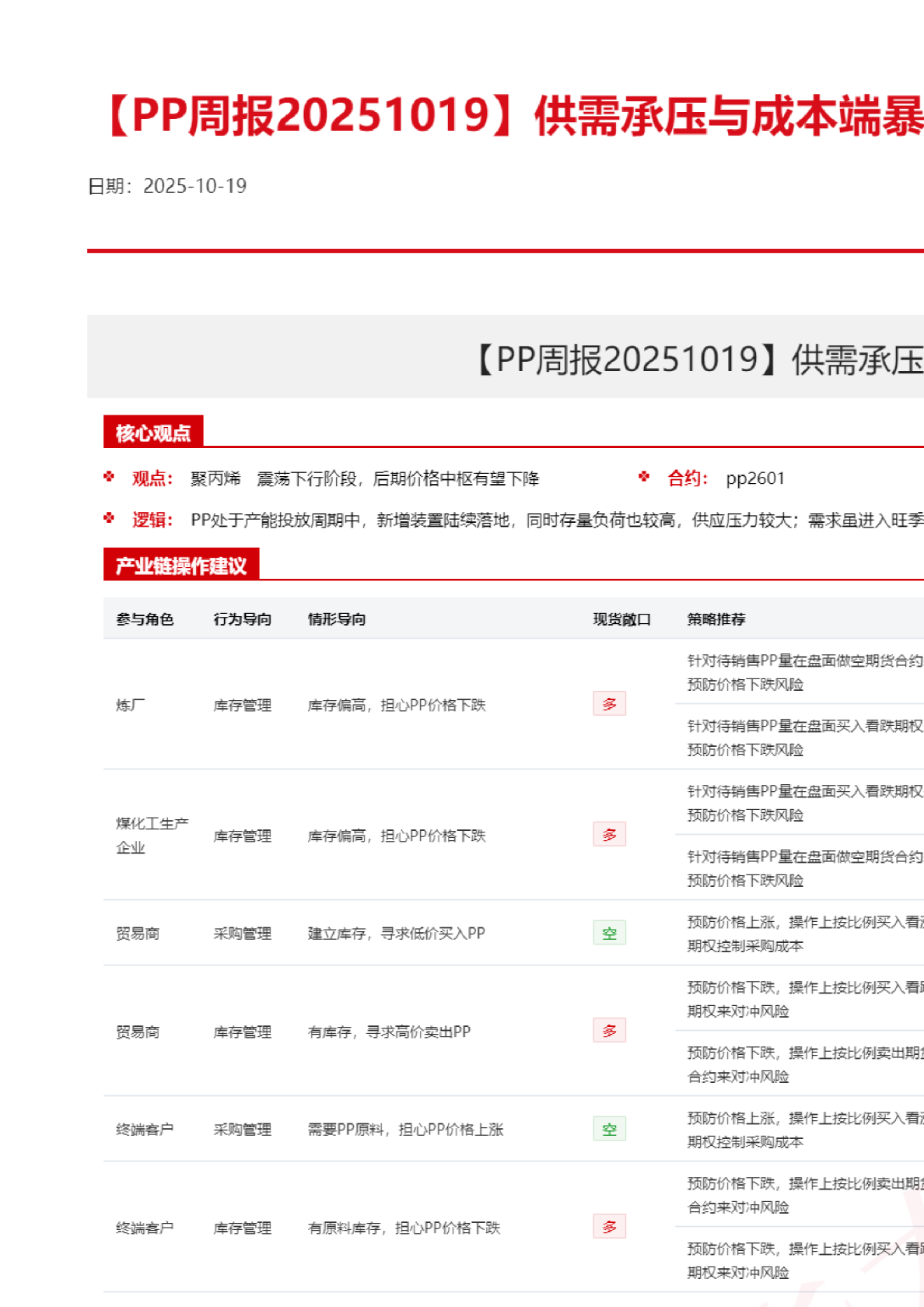Click the 空 badge in 终端客户 采购管理 row
924x1307 pixels.
[x=609, y=1129]
